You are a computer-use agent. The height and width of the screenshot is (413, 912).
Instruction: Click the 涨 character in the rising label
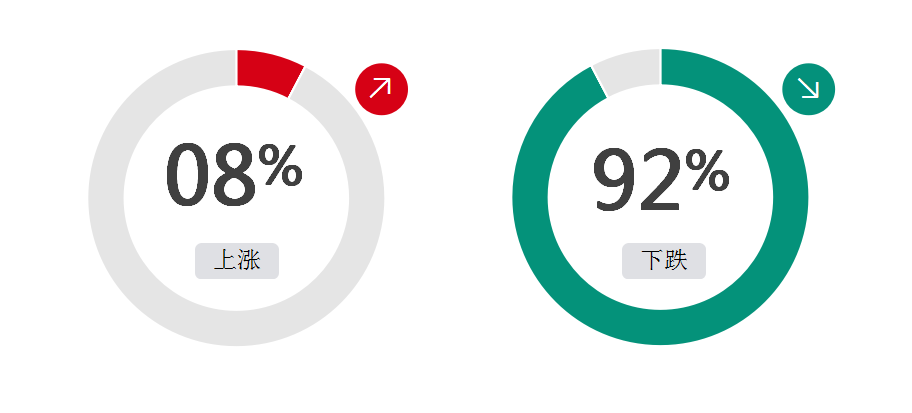coord(248,260)
